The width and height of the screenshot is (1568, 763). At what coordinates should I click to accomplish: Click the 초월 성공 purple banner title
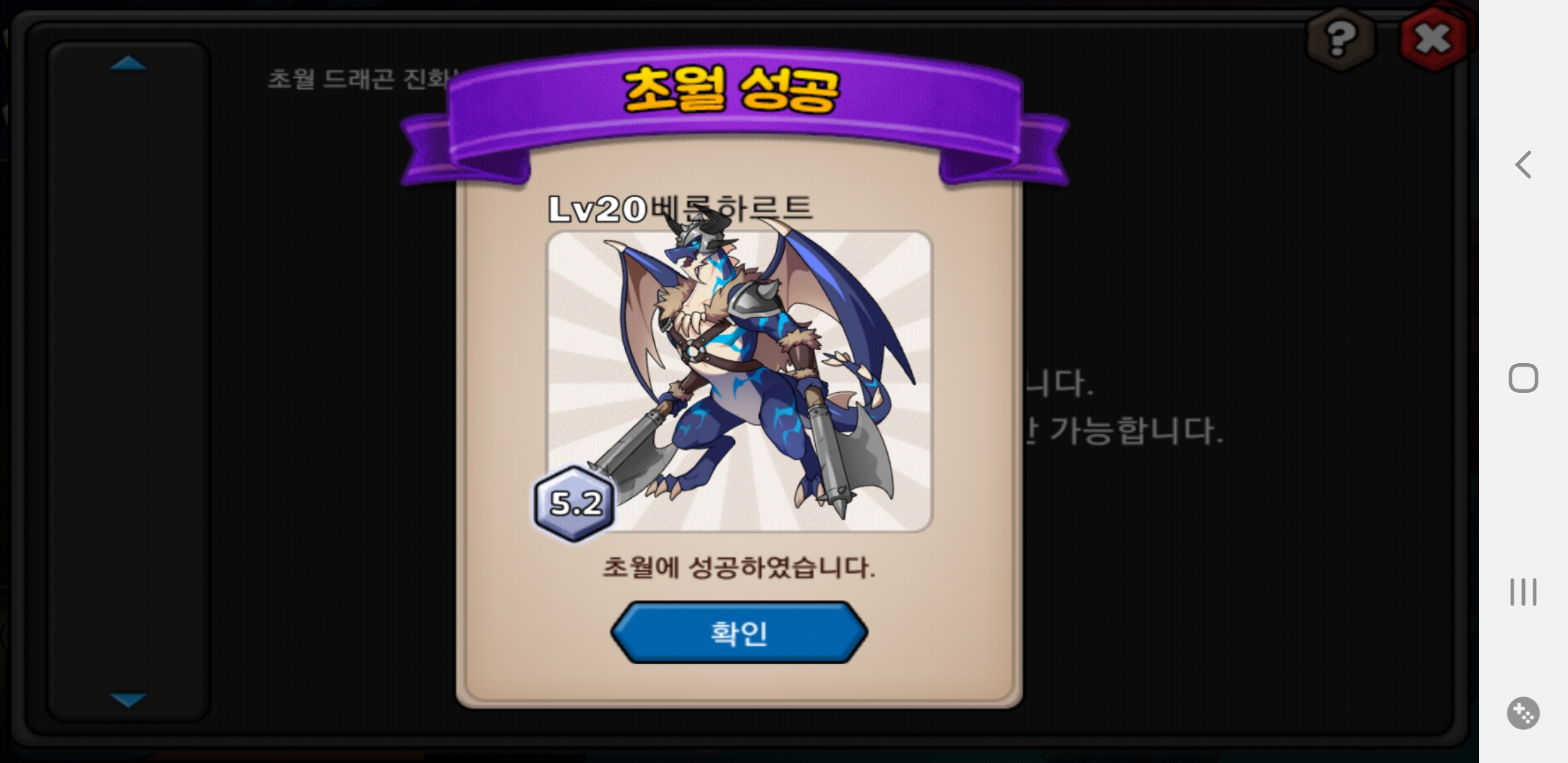732,90
